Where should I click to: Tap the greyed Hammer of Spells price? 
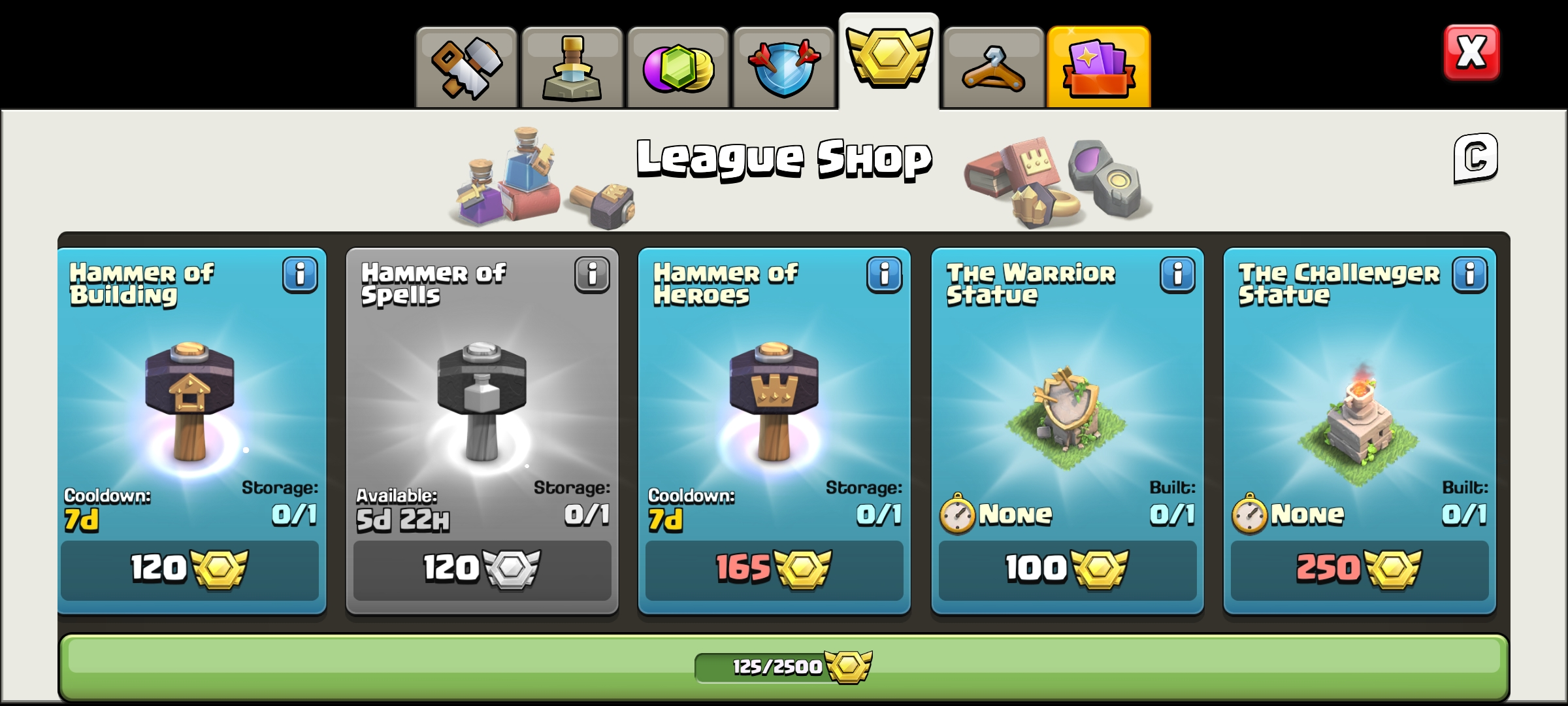point(482,569)
